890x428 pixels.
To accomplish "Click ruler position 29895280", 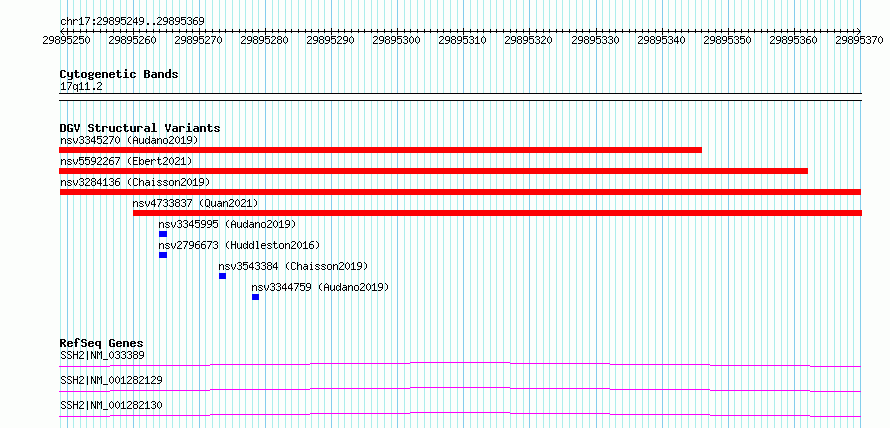I will (x=265, y=40).
